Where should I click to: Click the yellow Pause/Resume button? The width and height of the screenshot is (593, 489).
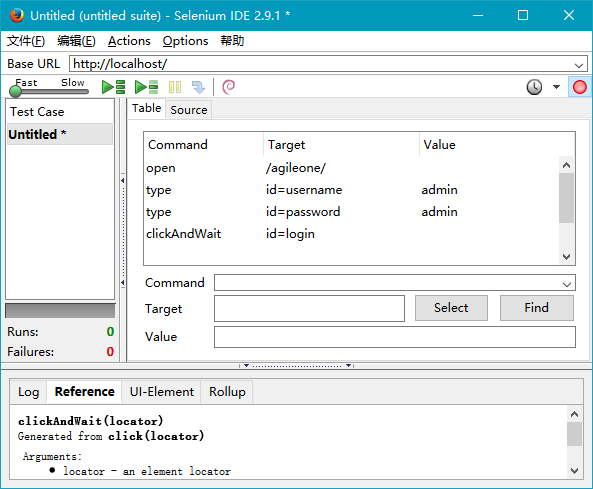(x=175, y=87)
